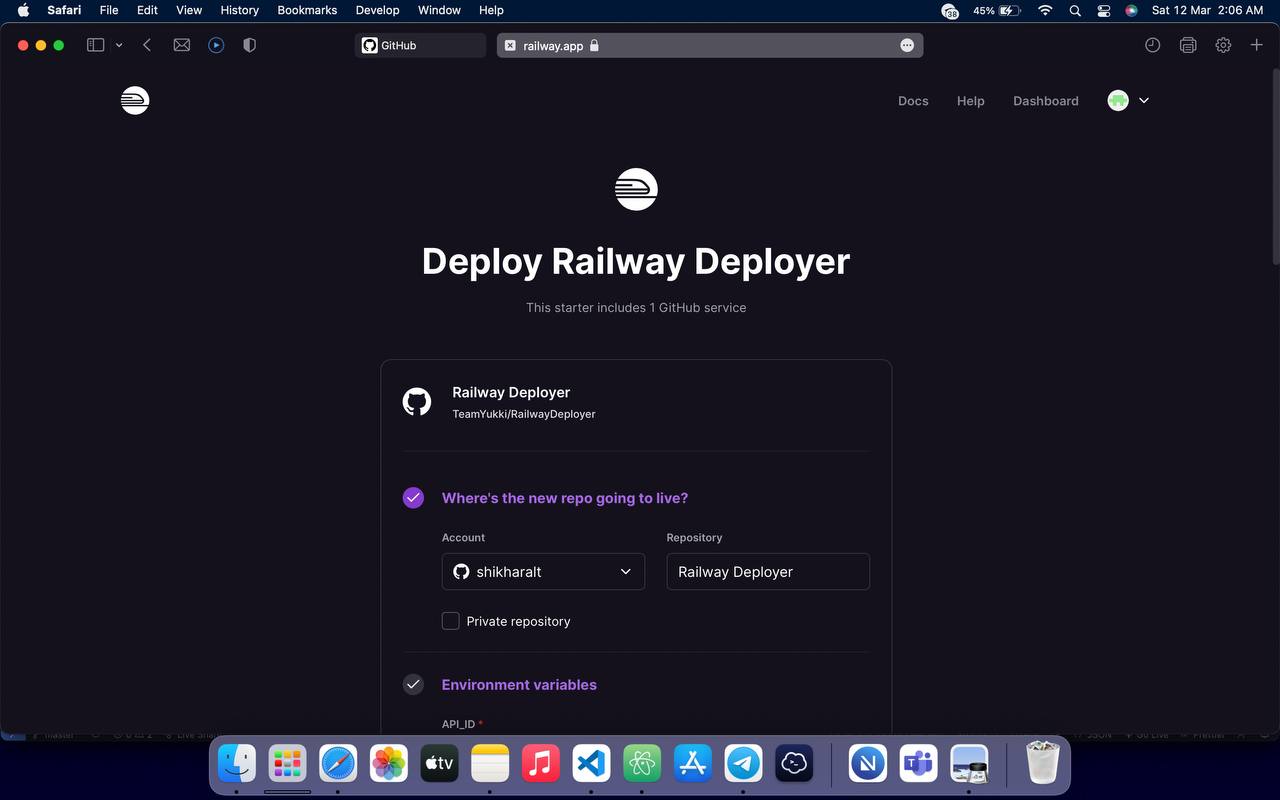Screen dimensions: 1280x800
Task: Click "This starter includes 1 GitHub service" text
Action: 636,308
